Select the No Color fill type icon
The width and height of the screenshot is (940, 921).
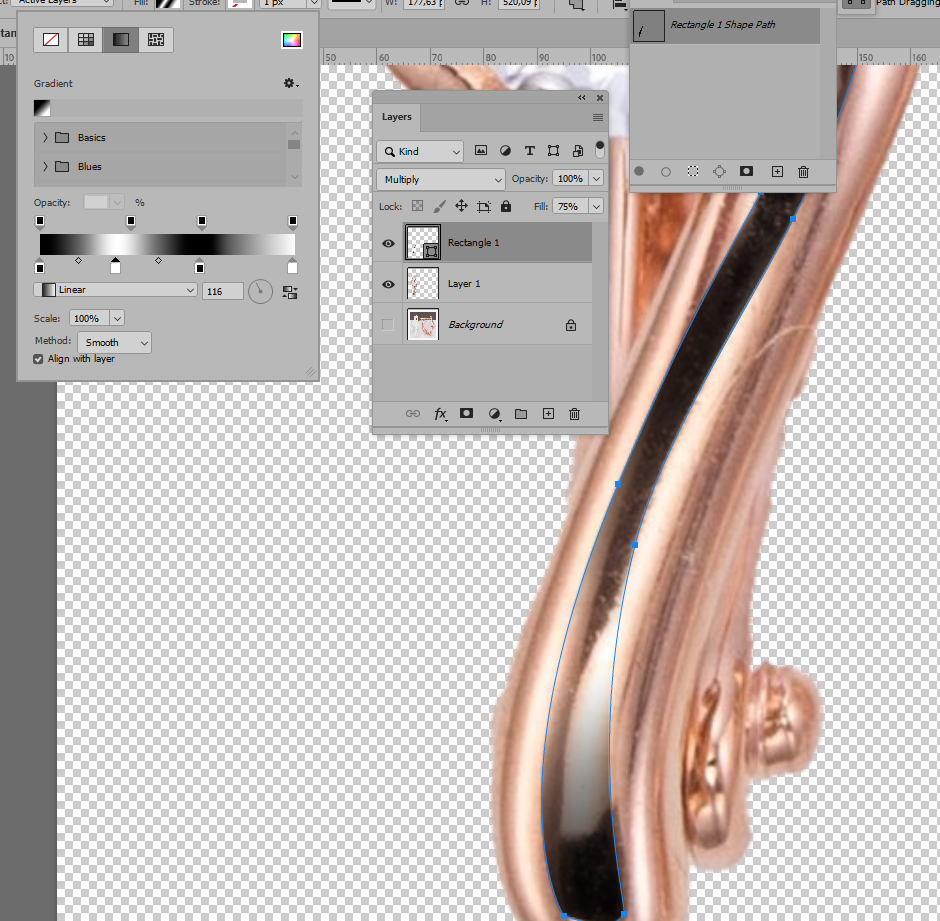51,40
